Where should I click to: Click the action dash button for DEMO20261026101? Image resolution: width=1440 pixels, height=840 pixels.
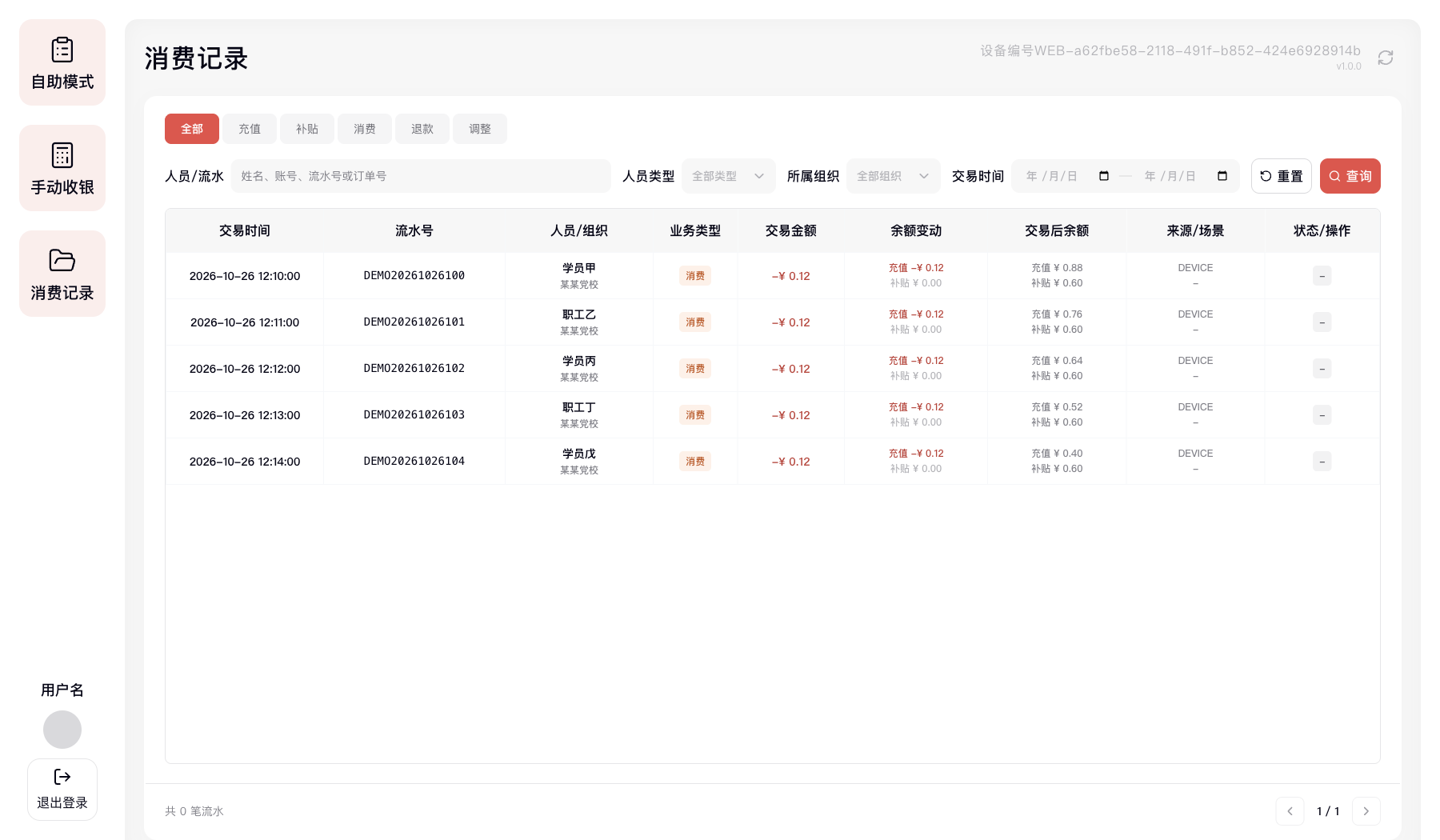click(x=1322, y=322)
